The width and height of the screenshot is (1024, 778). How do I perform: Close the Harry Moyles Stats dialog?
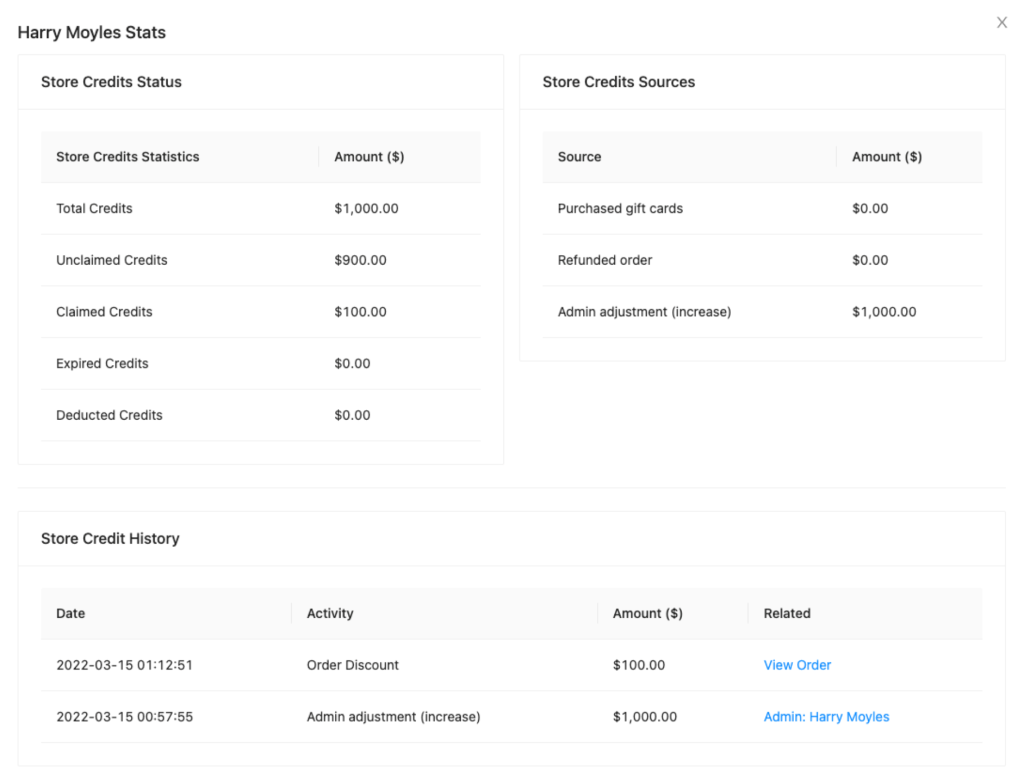tap(1001, 23)
